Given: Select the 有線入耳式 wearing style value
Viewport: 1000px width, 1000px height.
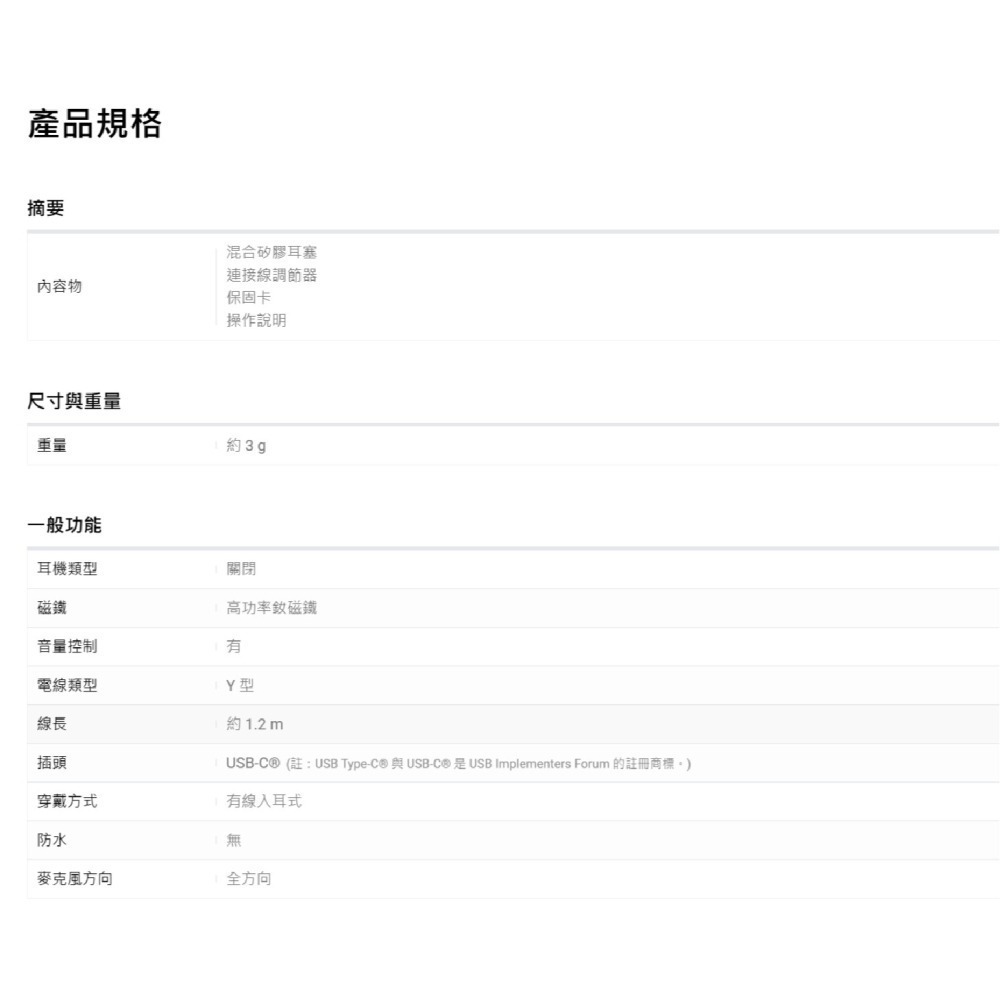Looking at the screenshot, I should (262, 801).
